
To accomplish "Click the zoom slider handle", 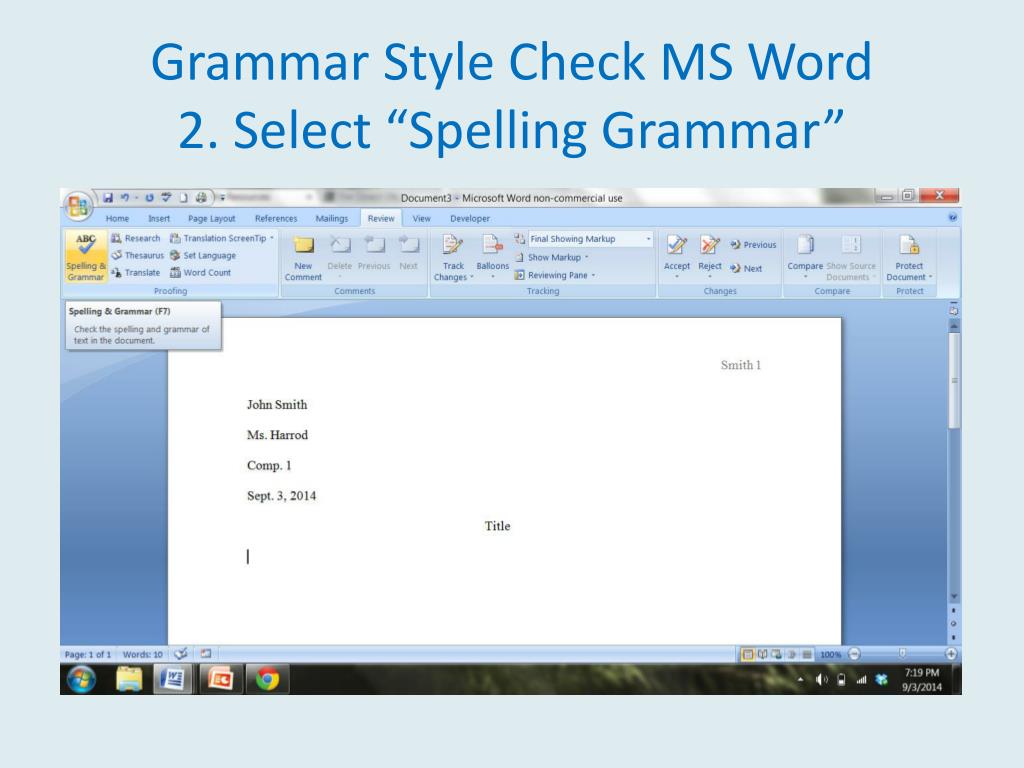I will [x=902, y=653].
